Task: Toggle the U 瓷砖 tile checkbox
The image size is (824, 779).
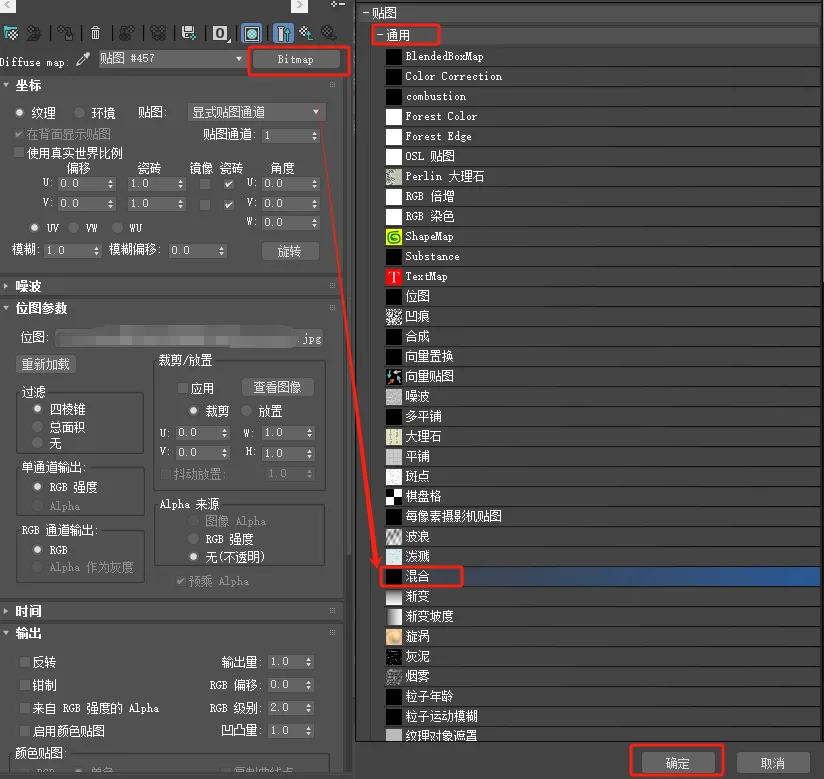Action: [229, 184]
